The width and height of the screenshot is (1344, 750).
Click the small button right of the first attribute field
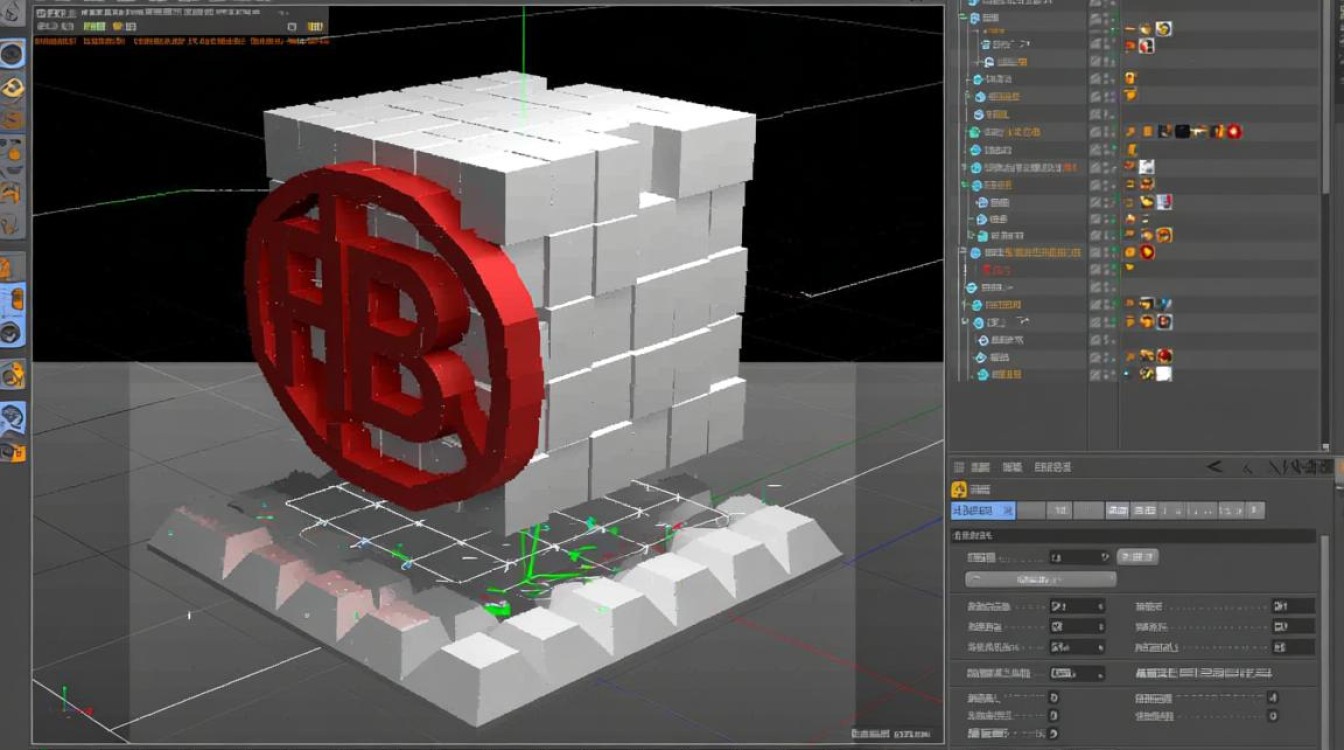pyautogui.click(x=1137, y=557)
